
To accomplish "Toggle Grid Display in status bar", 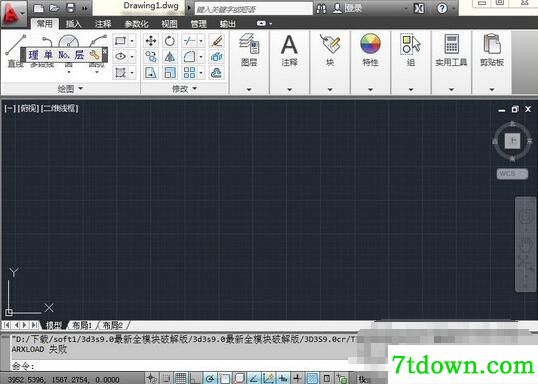I will click(x=181, y=378).
